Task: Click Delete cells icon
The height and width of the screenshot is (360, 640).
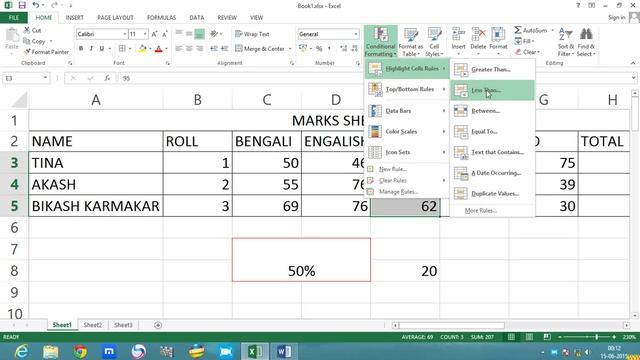Action: coord(478,35)
